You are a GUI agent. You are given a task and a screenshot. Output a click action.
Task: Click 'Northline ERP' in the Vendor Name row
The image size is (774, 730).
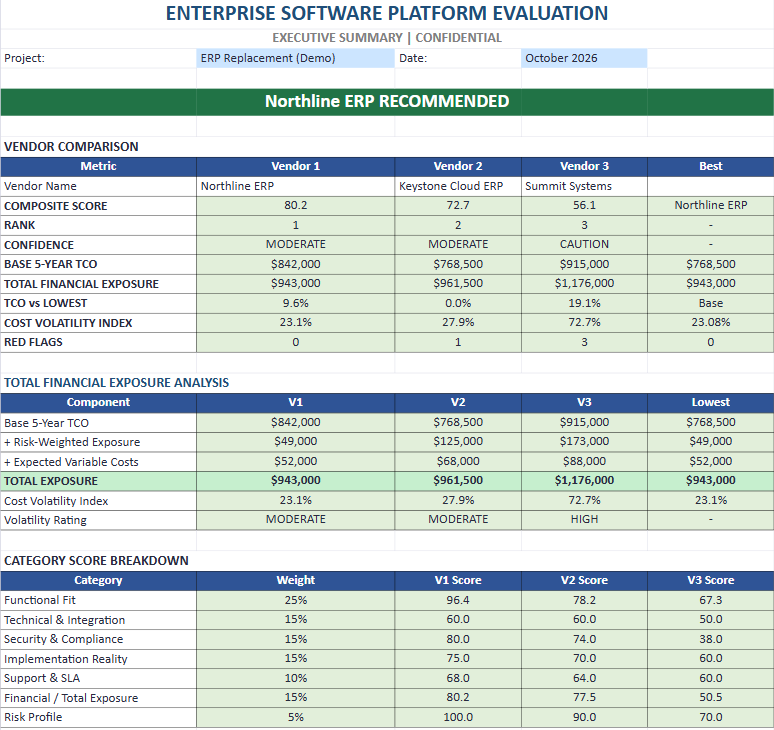[x=295, y=186]
